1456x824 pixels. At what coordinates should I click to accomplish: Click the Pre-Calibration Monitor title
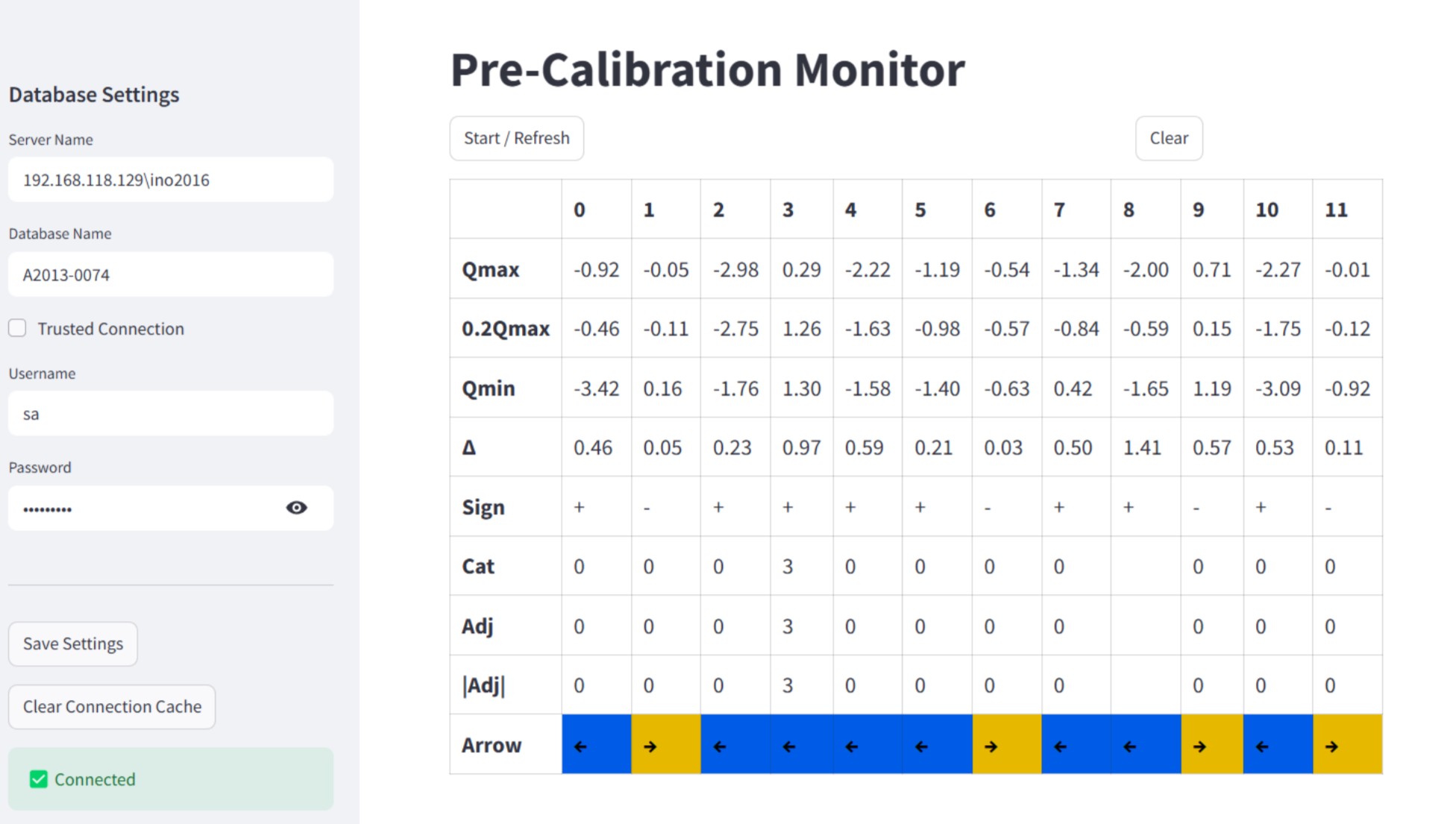tap(706, 69)
